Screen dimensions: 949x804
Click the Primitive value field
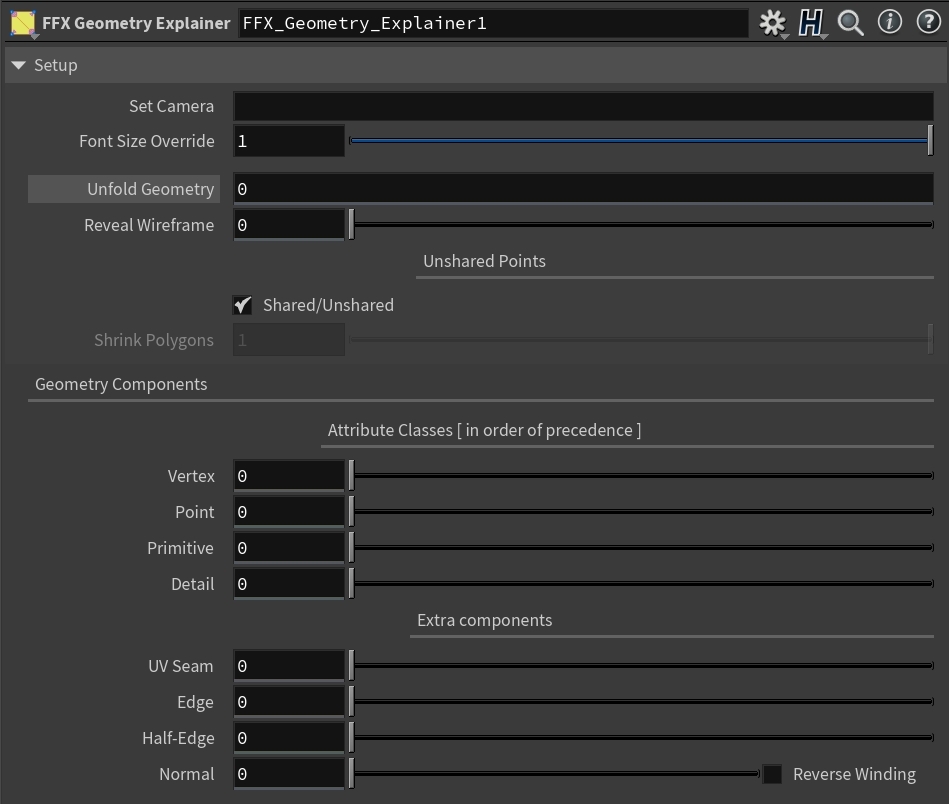coord(289,548)
